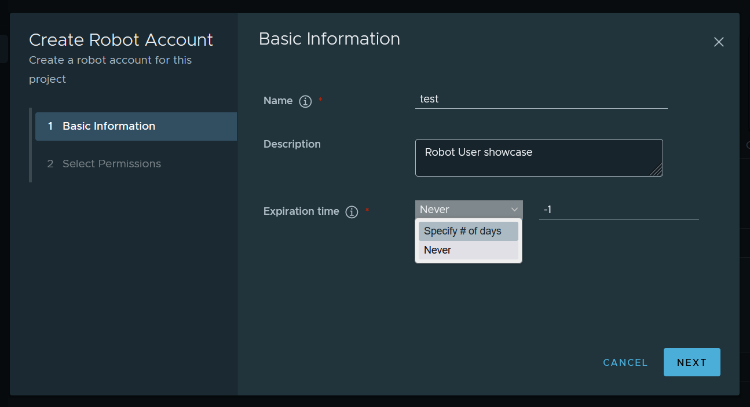
Task: Click the Expiration time info icon
Action: coord(352,212)
